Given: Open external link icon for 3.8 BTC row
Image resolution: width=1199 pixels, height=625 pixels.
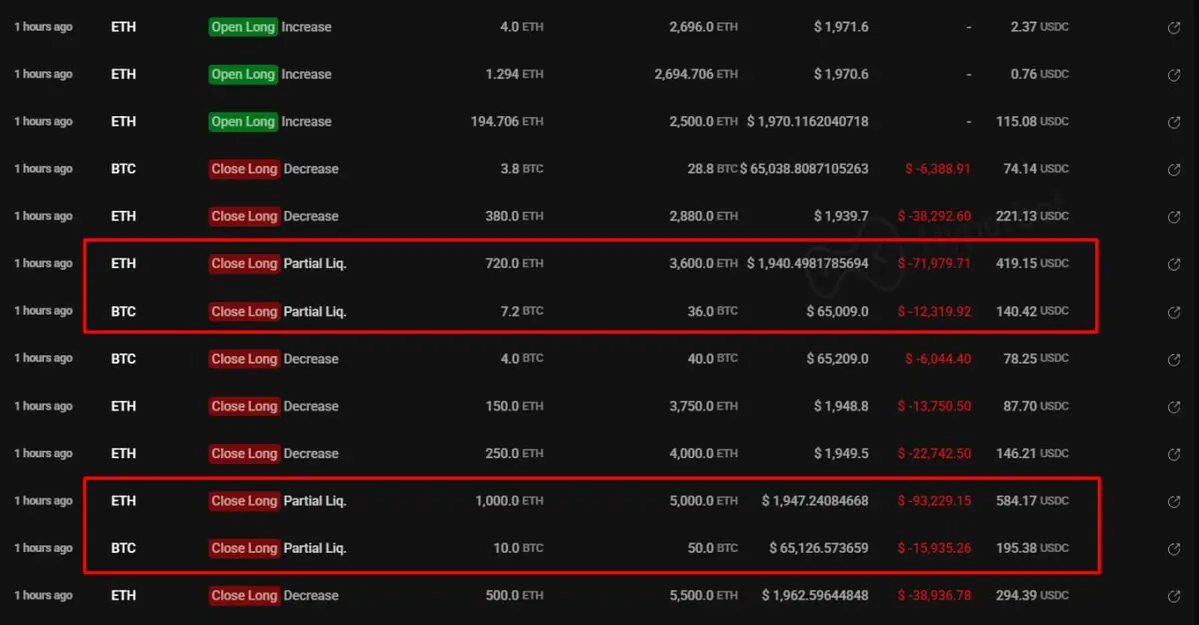Looking at the screenshot, I should (1174, 170).
